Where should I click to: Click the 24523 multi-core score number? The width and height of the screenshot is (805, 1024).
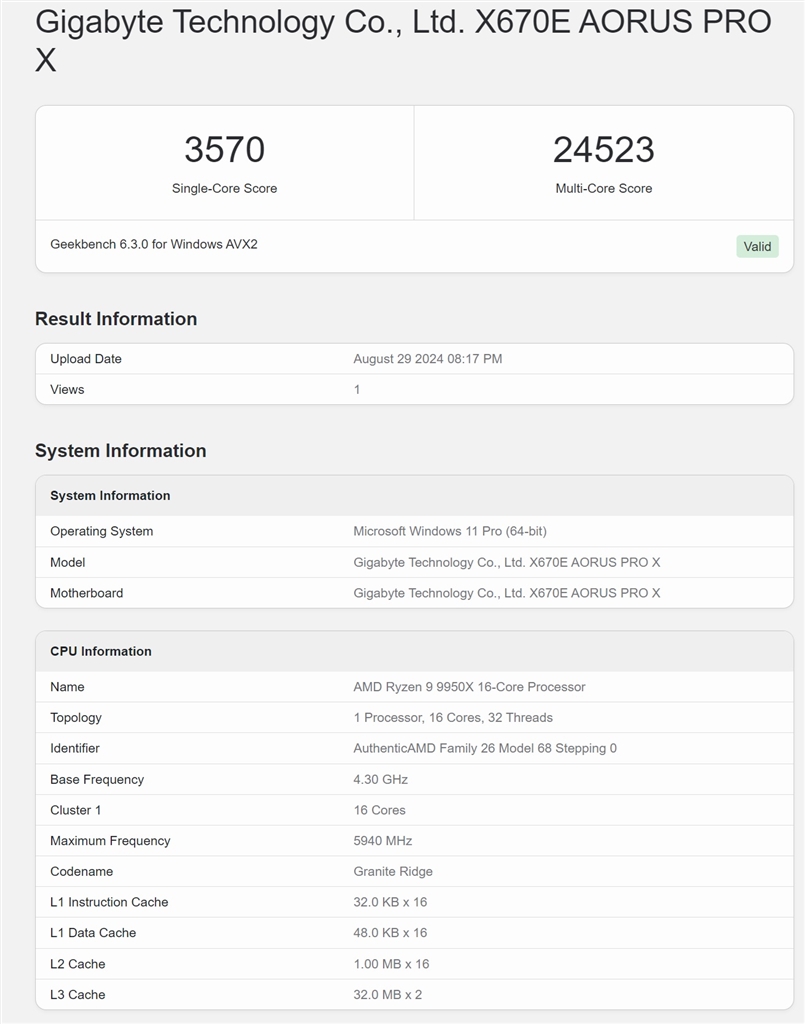click(x=603, y=150)
